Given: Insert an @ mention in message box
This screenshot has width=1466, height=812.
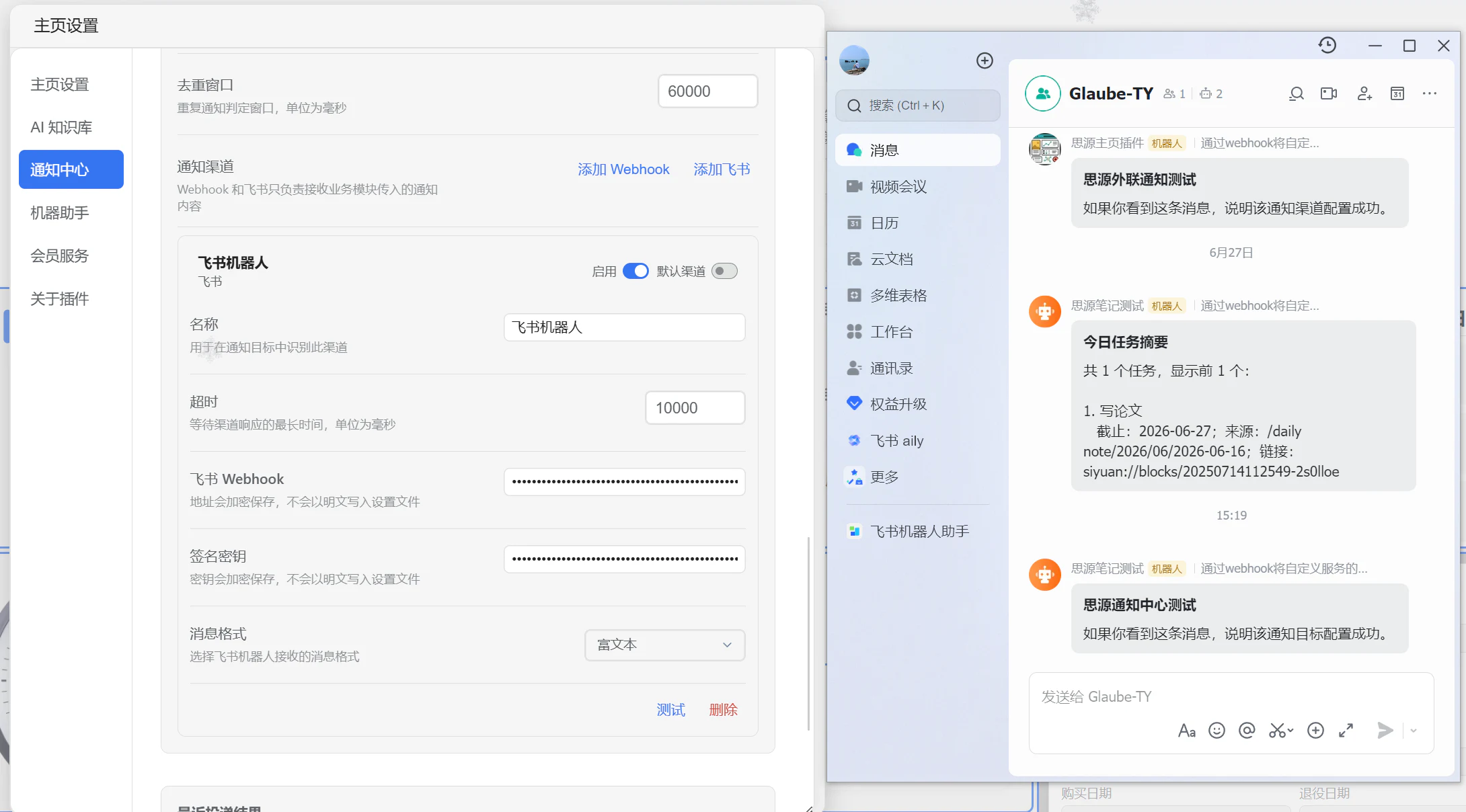Looking at the screenshot, I should pyautogui.click(x=1247, y=731).
